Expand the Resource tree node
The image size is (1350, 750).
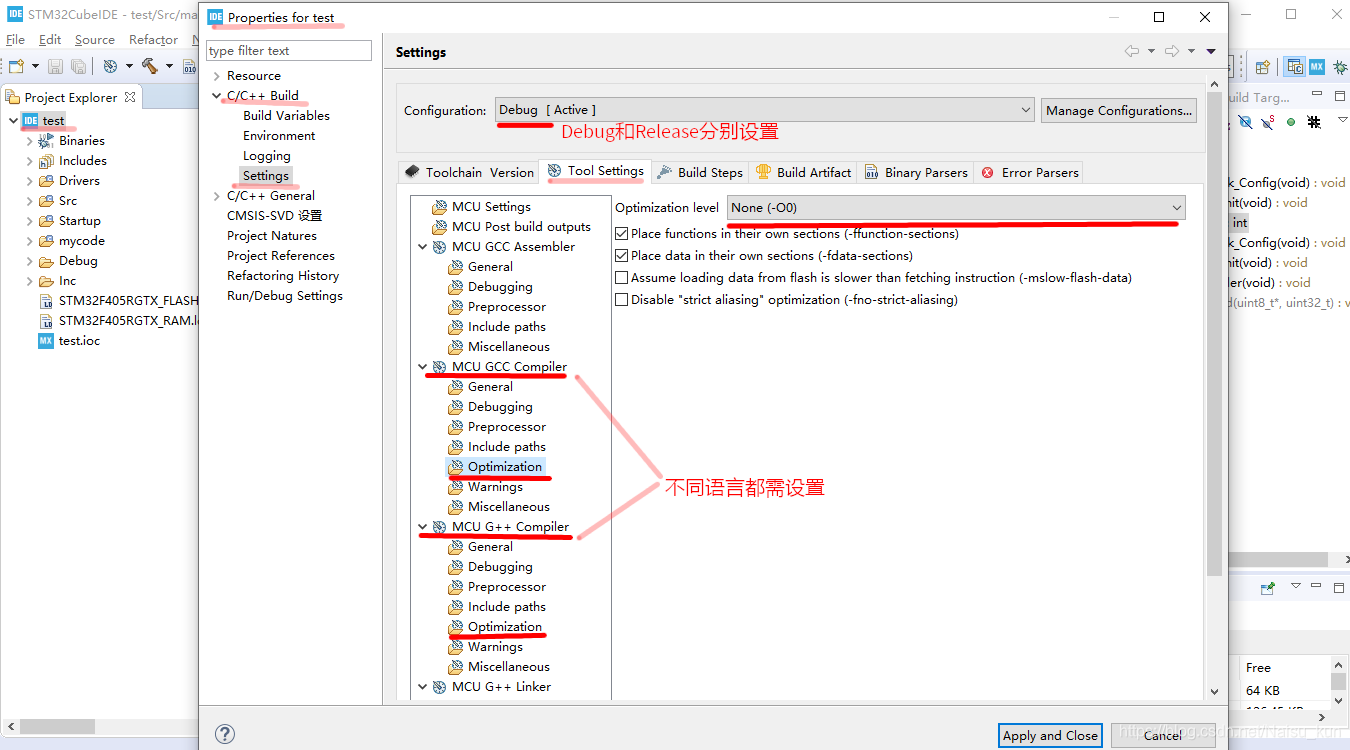pyautogui.click(x=216, y=76)
